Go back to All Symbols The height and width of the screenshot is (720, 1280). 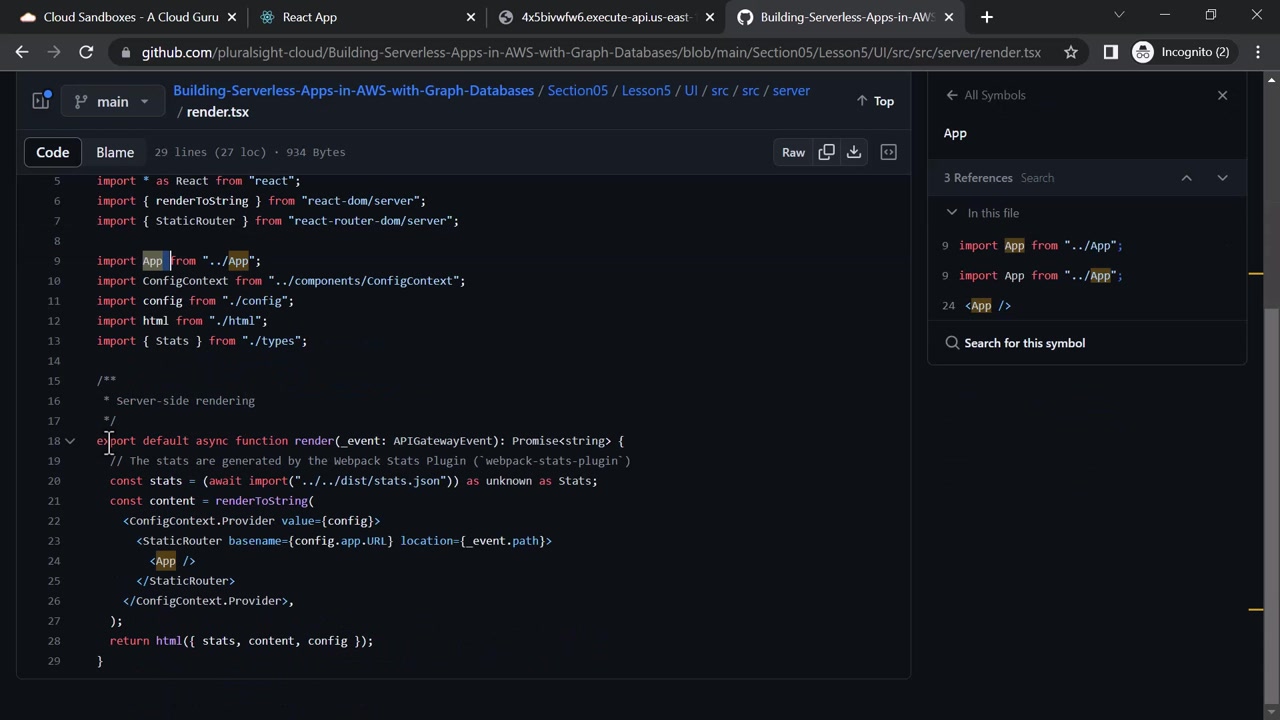pos(986,95)
